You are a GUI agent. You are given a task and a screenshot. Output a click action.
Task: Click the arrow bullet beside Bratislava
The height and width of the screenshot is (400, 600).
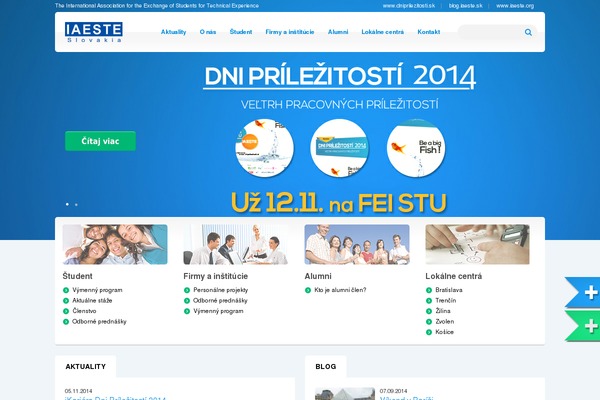[429, 290]
